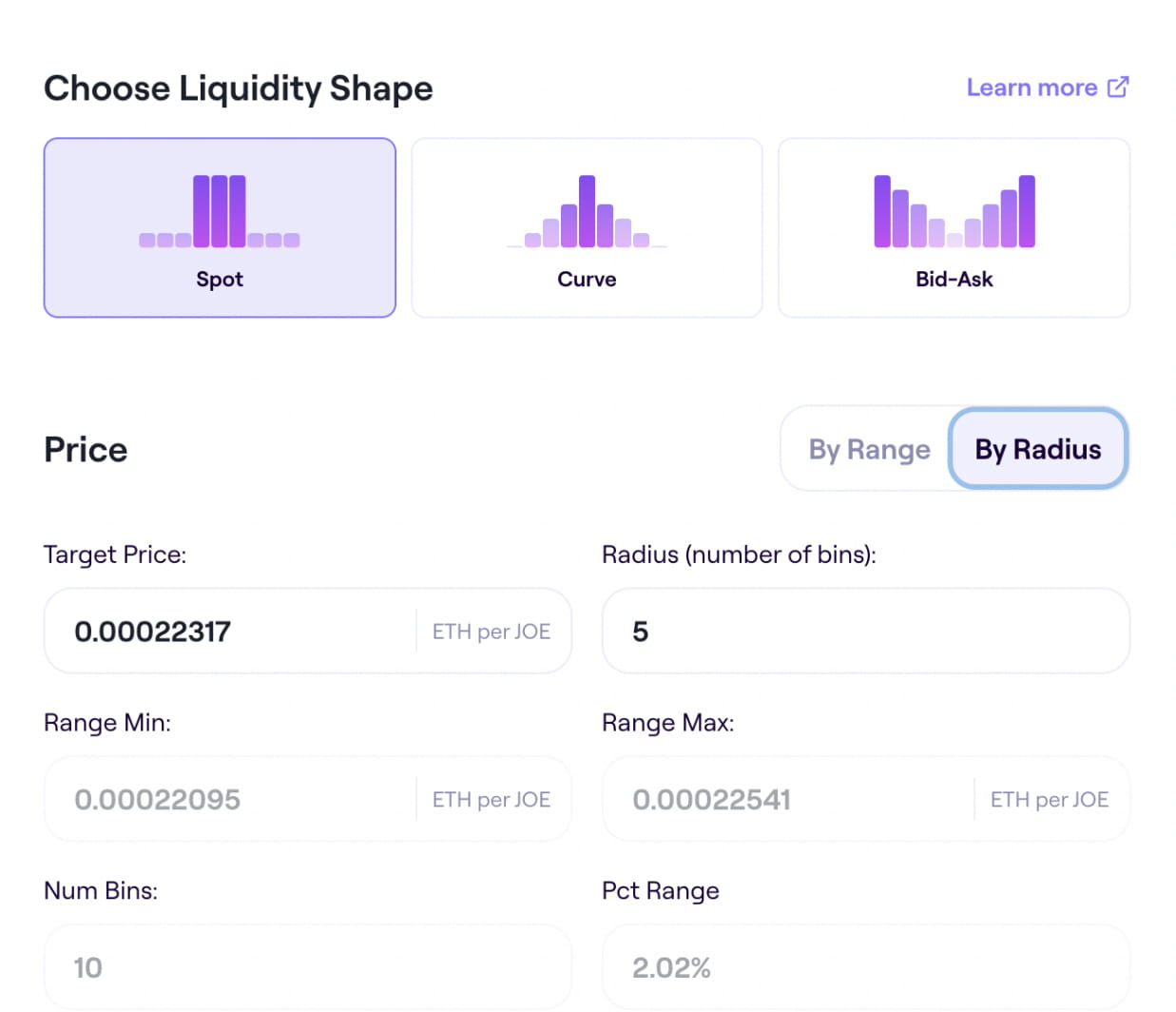Click the Bid-Ask shape bar chart icon
The height and width of the screenshot is (1012, 1176).
[x=954, y=211]
